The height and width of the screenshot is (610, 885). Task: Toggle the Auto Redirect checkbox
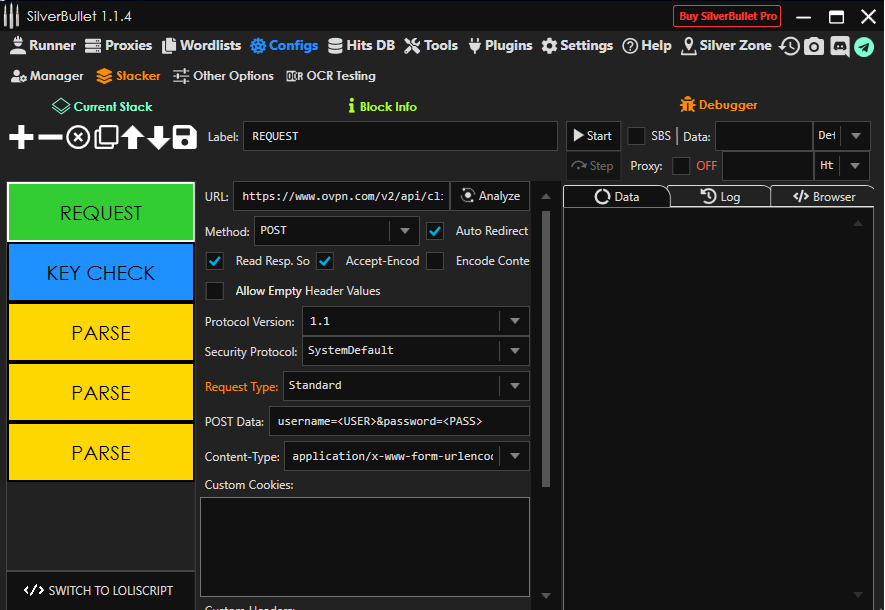(435, 231)
